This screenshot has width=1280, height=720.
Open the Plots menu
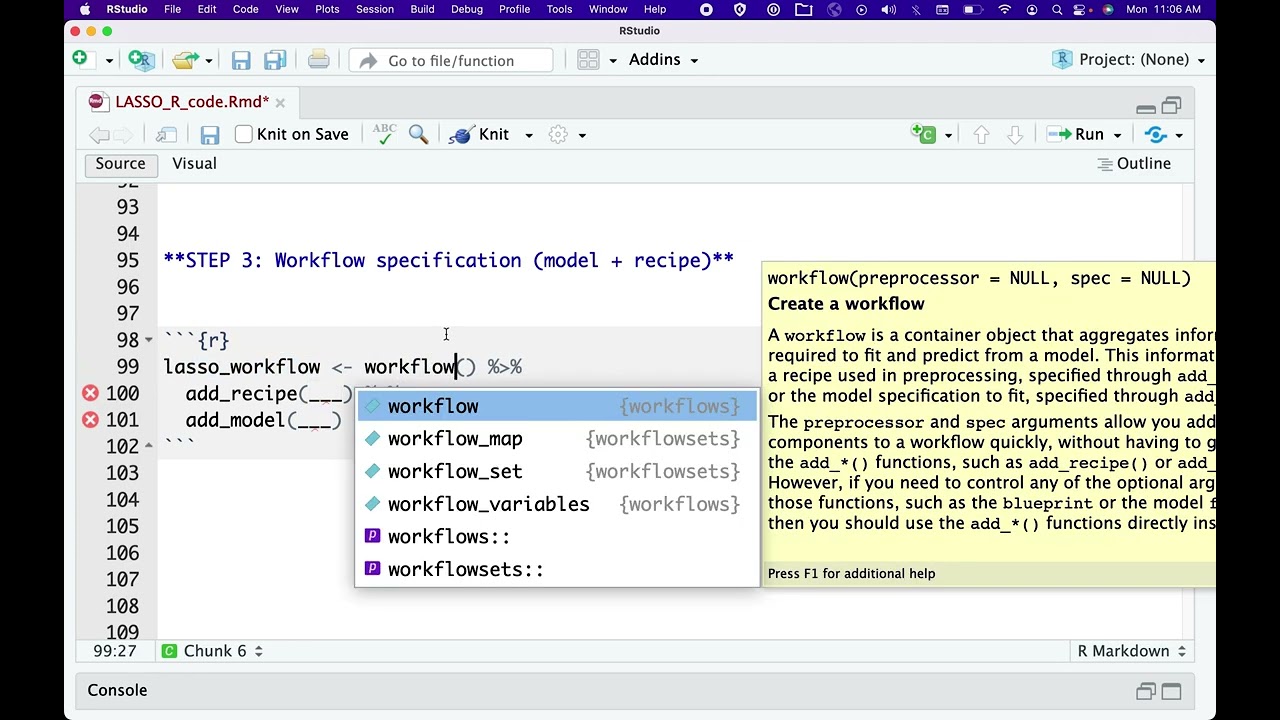click(327, 9)
